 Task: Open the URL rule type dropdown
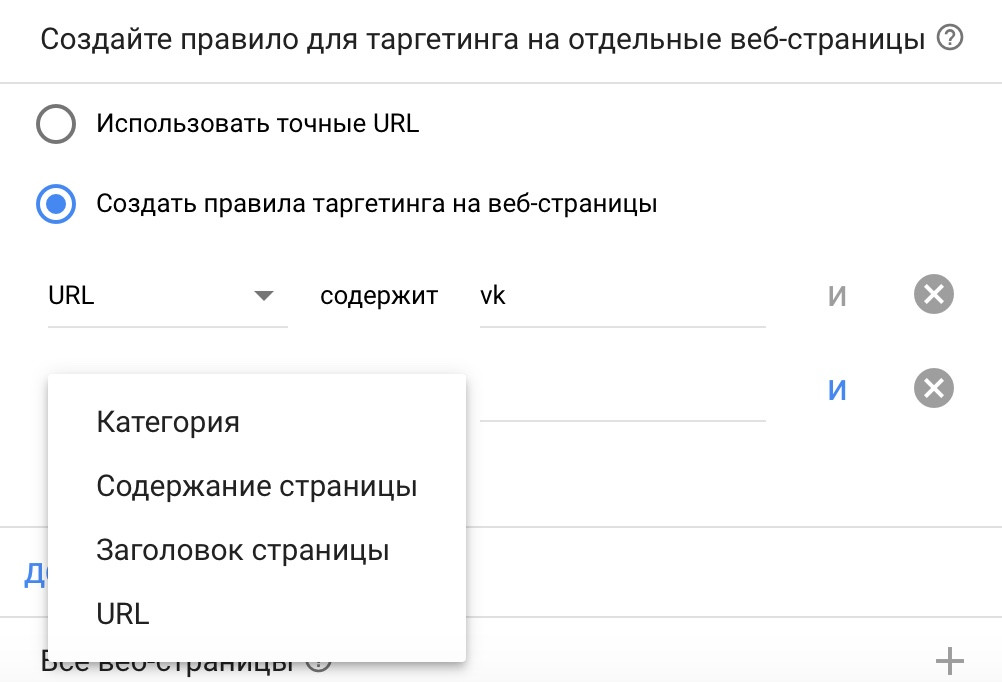point(150,294)
